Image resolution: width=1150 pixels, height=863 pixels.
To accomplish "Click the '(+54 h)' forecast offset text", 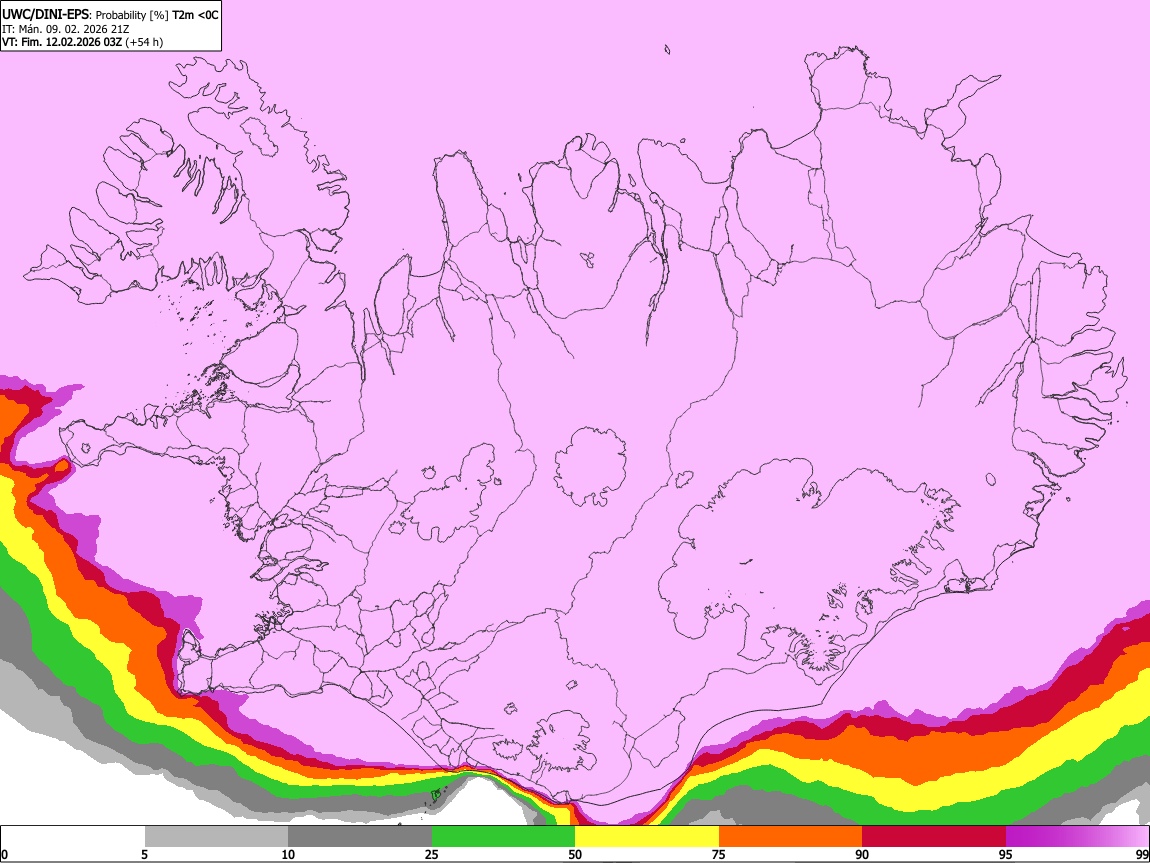I will pyautogui.click(x=144, y=43).
